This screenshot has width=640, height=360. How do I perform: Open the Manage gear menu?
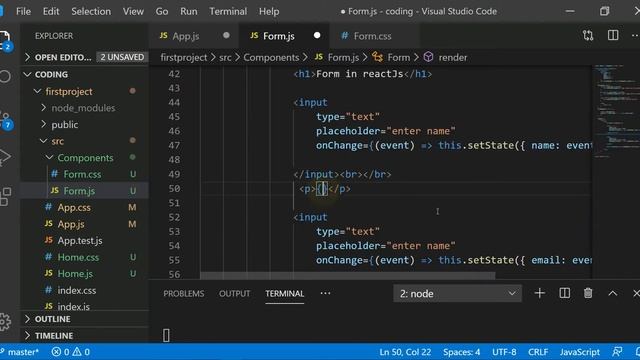[x=5, y=321]
